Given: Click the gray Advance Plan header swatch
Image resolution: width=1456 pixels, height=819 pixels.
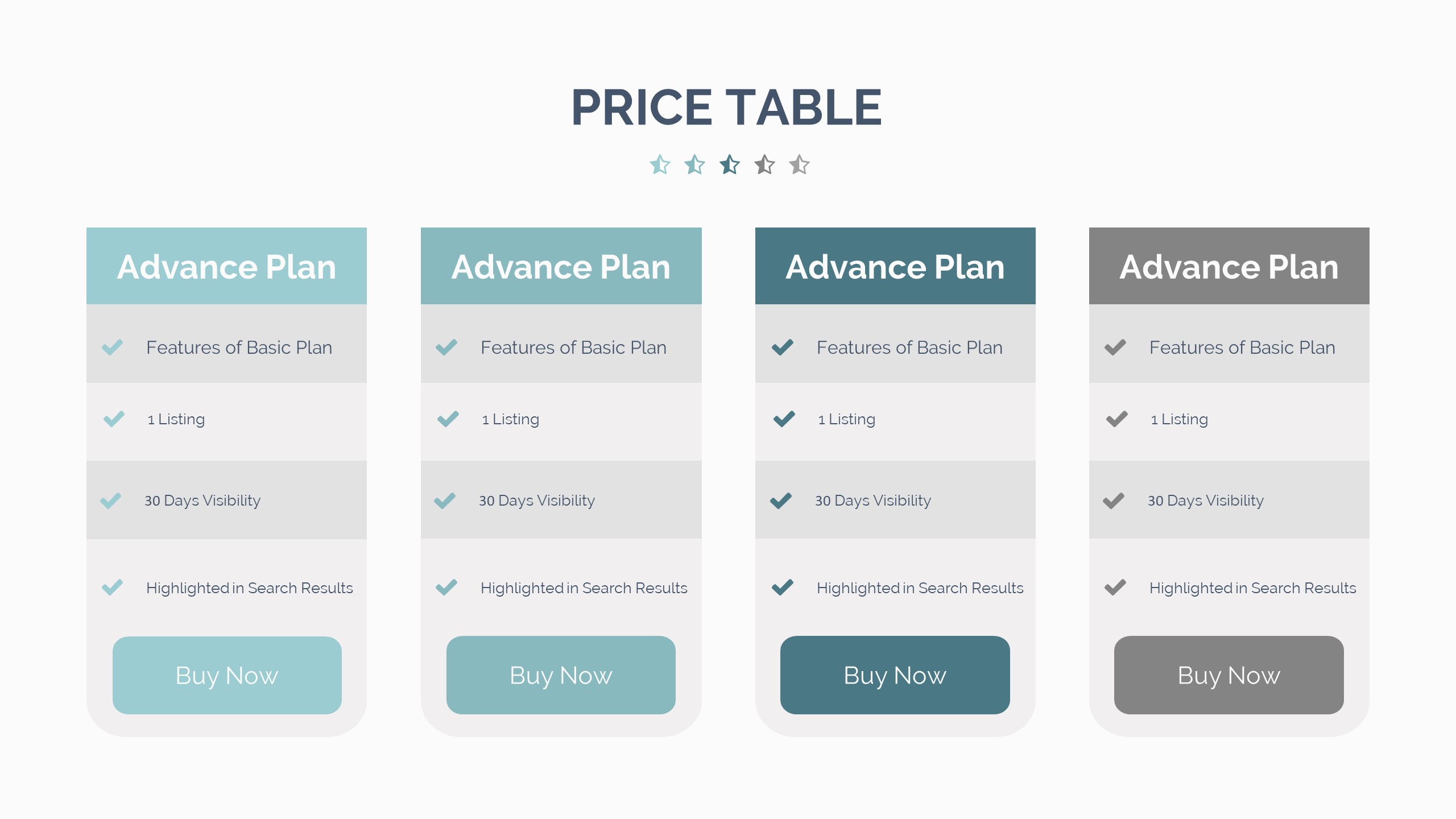Looking at the screenshot, I should point(1229,266).
